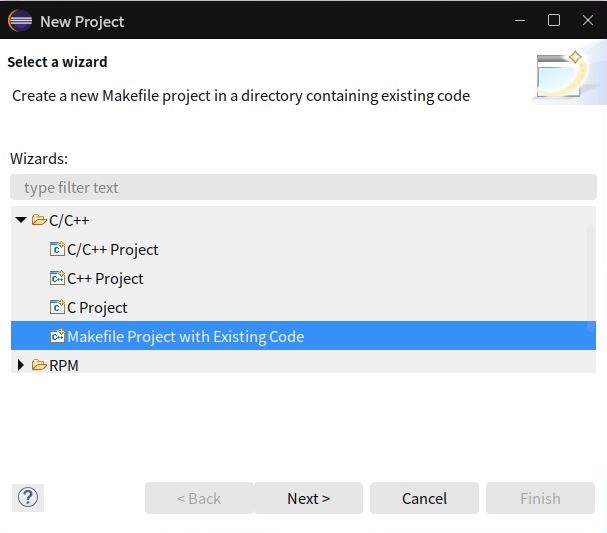Open help via the question mark icon

(28, 498)
